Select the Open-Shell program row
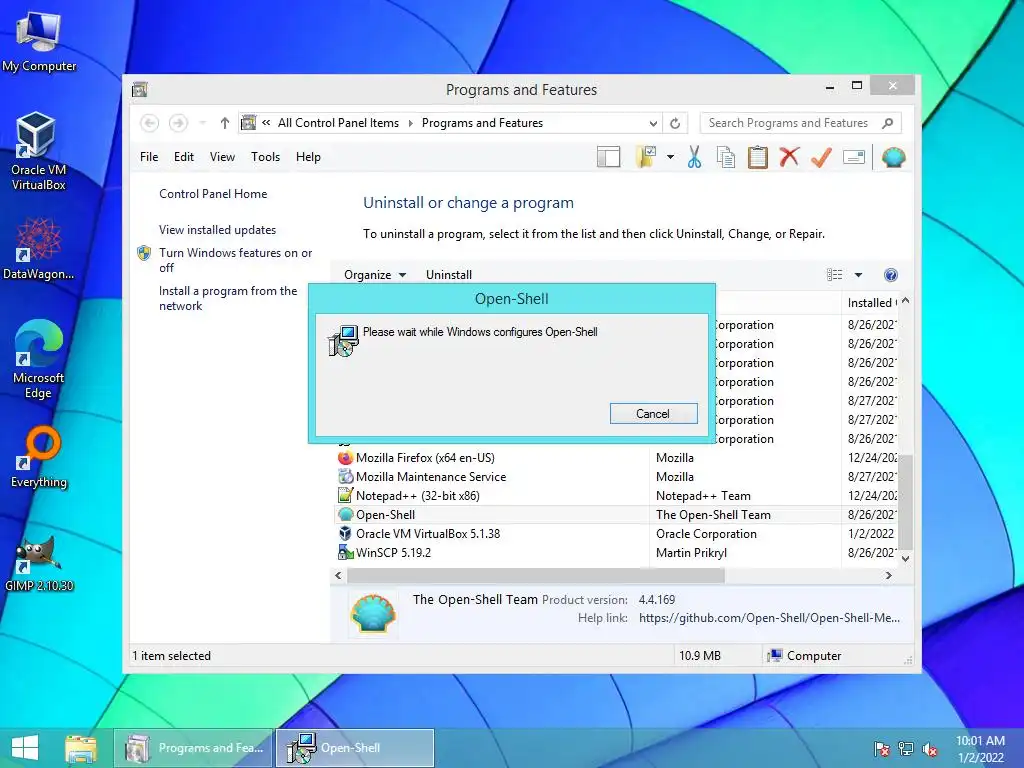This screenshot has height=768, width=1024. tap(617, 515)
